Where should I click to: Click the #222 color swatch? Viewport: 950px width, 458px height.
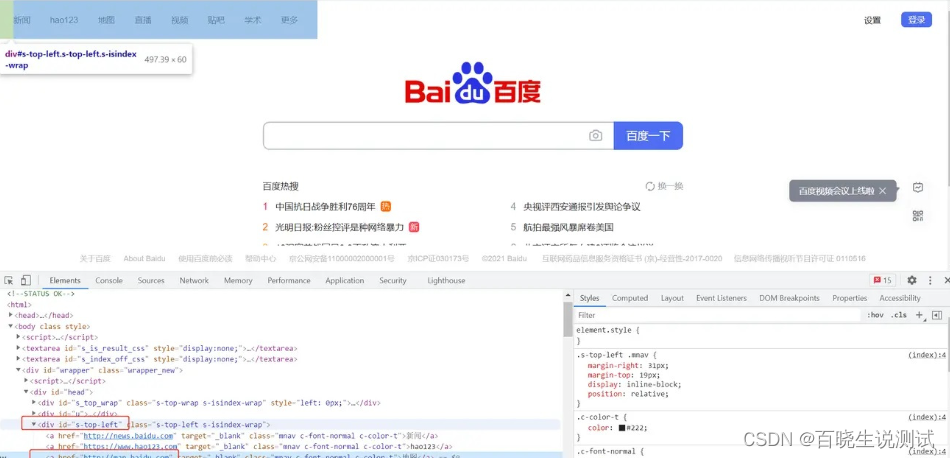pyautogui.click(x=622, y=428)
